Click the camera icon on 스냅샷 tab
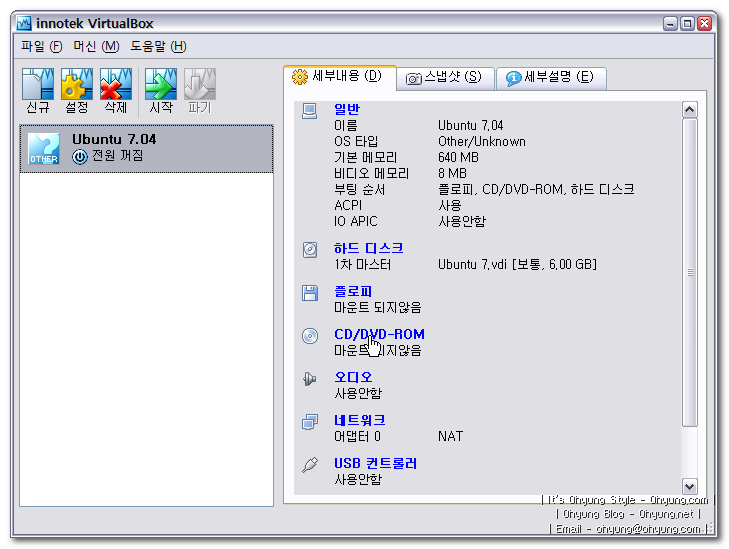 413,79
